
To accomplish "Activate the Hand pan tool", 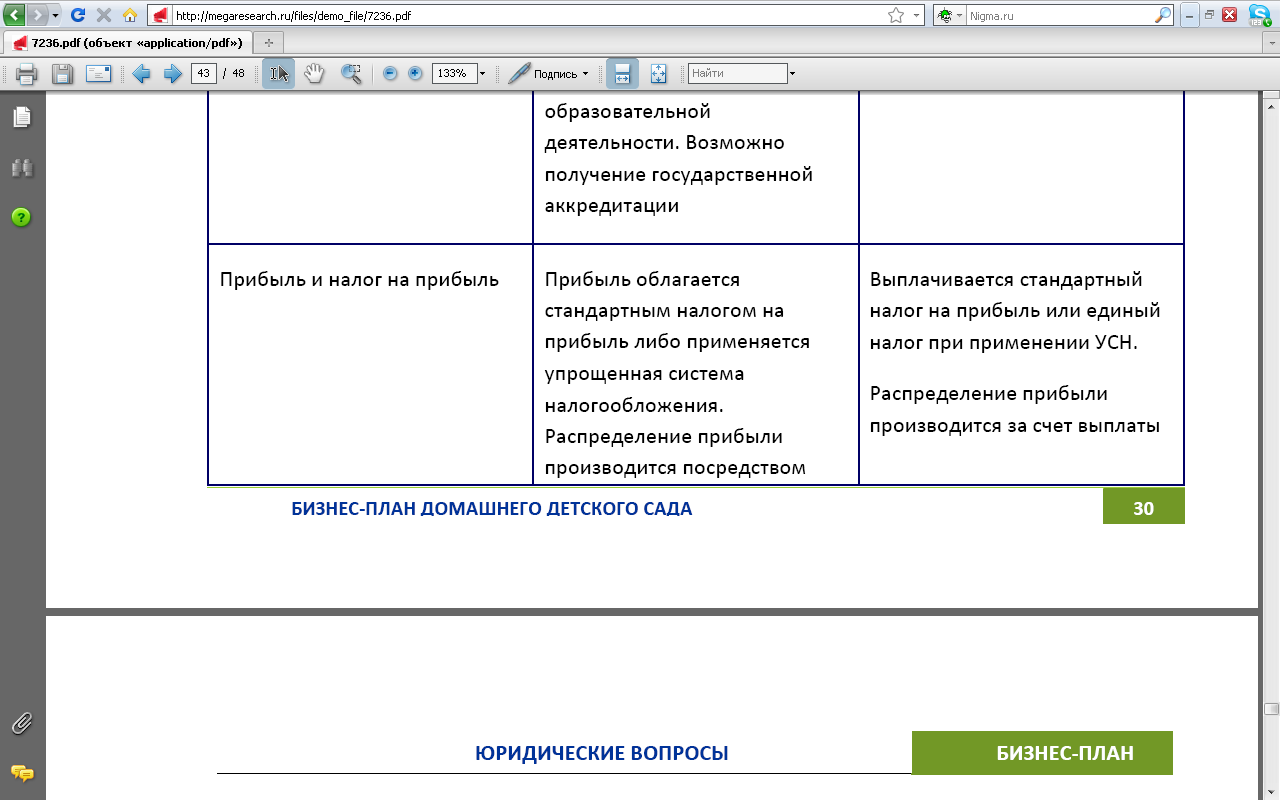I will click(x=314, y=73).
